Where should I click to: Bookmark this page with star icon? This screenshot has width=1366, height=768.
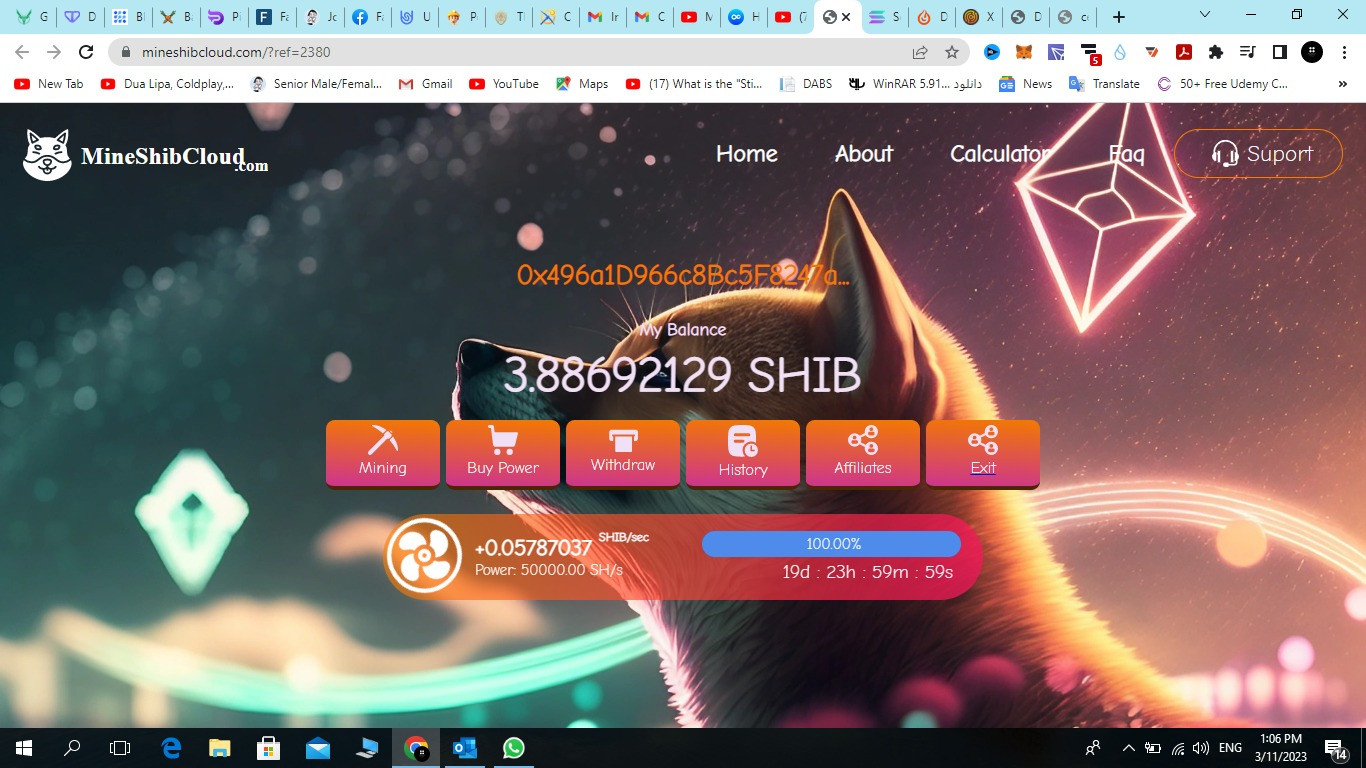click(952, 52)
